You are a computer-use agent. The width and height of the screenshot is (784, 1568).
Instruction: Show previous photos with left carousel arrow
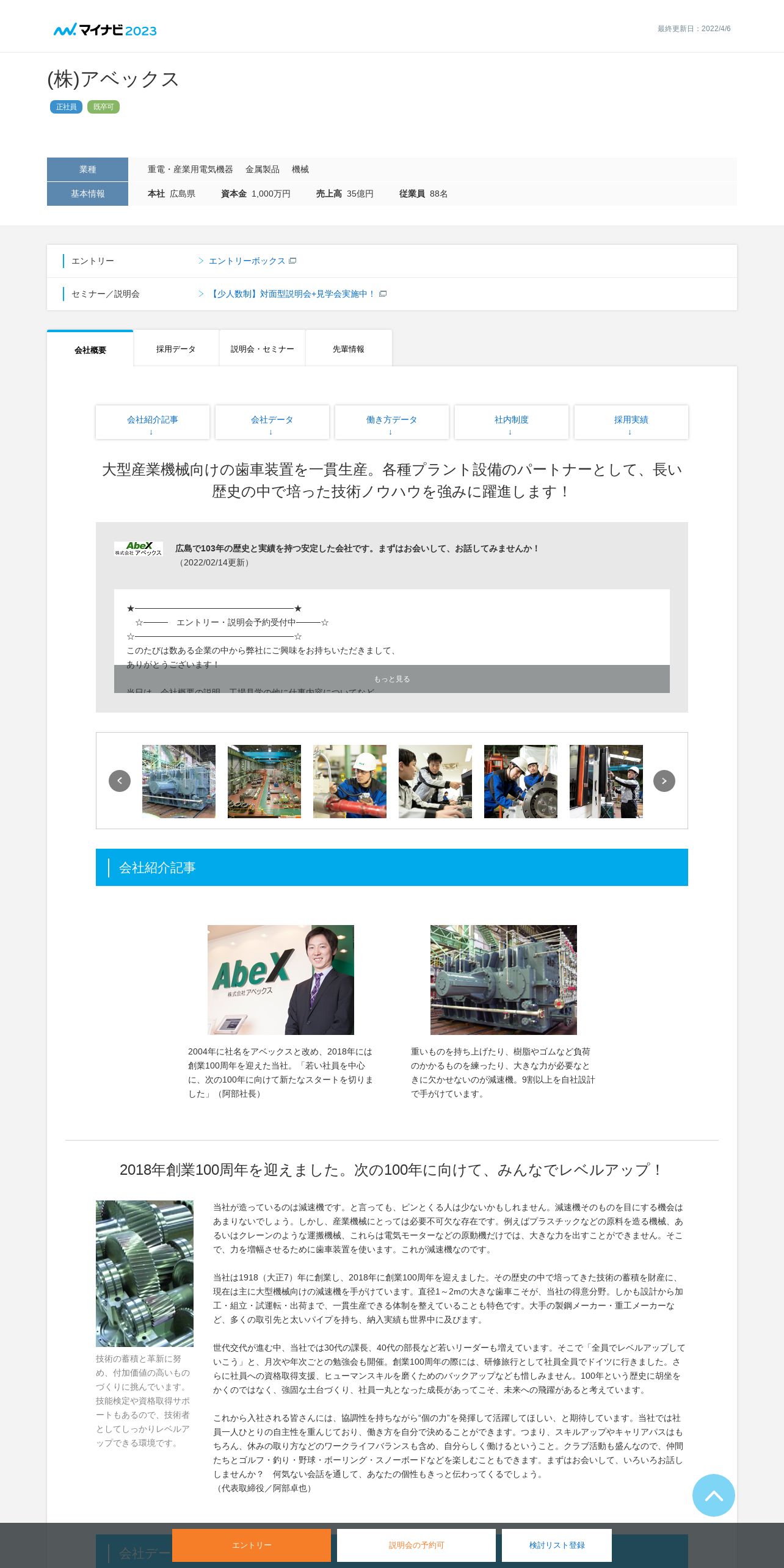(x=120, y=780)
